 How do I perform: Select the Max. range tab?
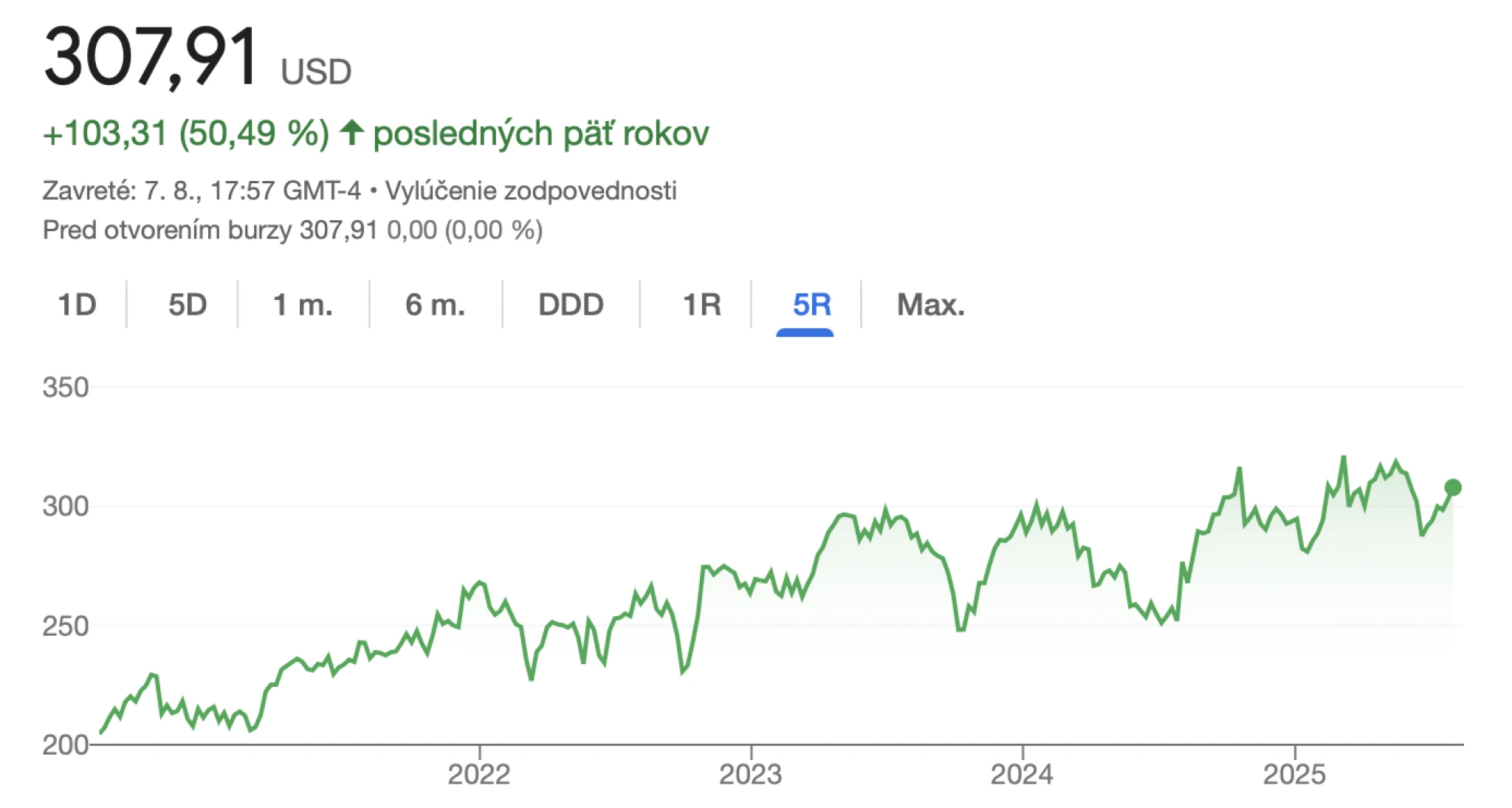930,304
